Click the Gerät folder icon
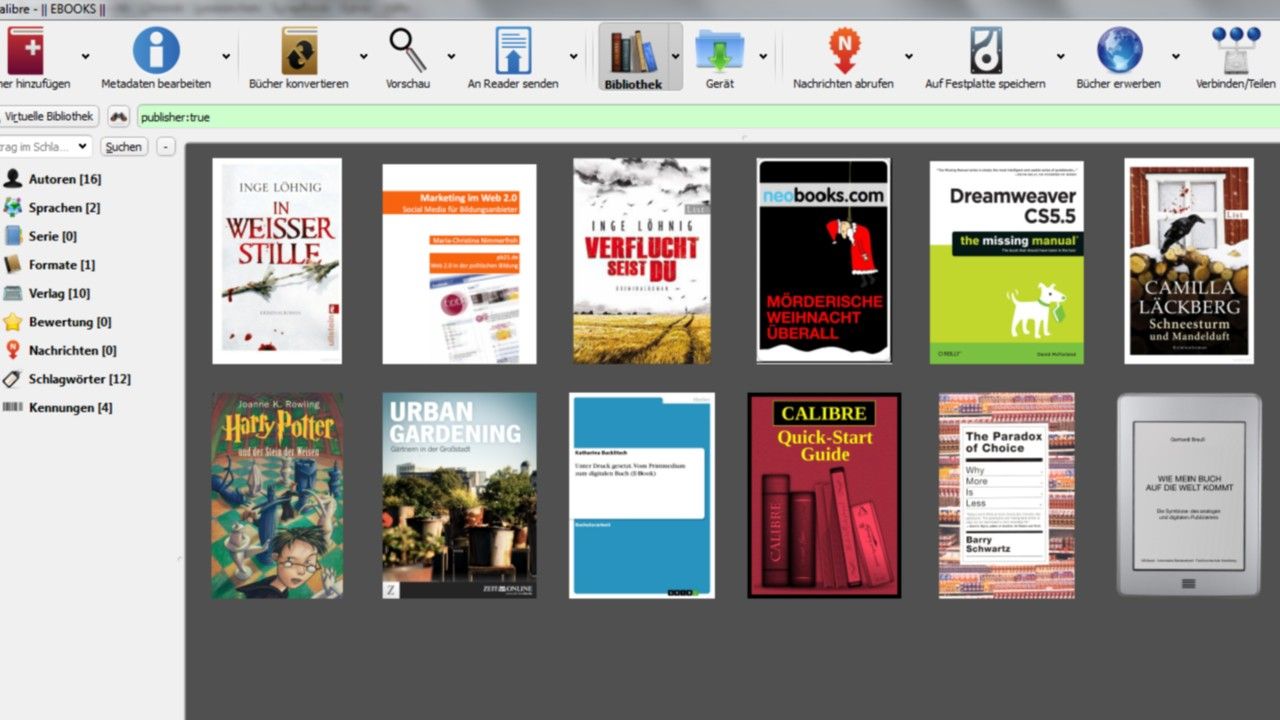Image resolution: width=1280 pixels, height=720 pixels. 719,50
